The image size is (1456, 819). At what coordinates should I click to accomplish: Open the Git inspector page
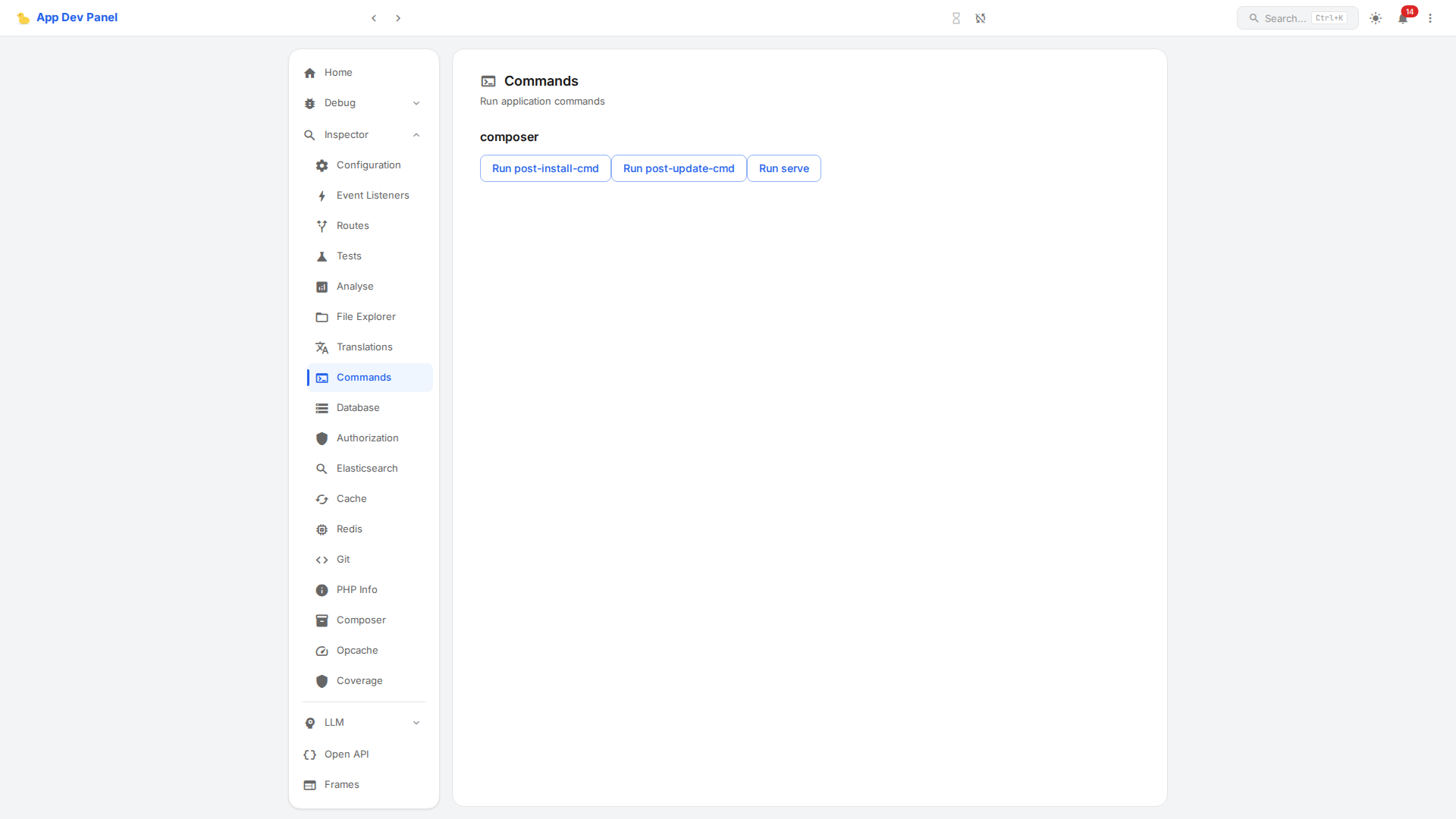[344, 560]
